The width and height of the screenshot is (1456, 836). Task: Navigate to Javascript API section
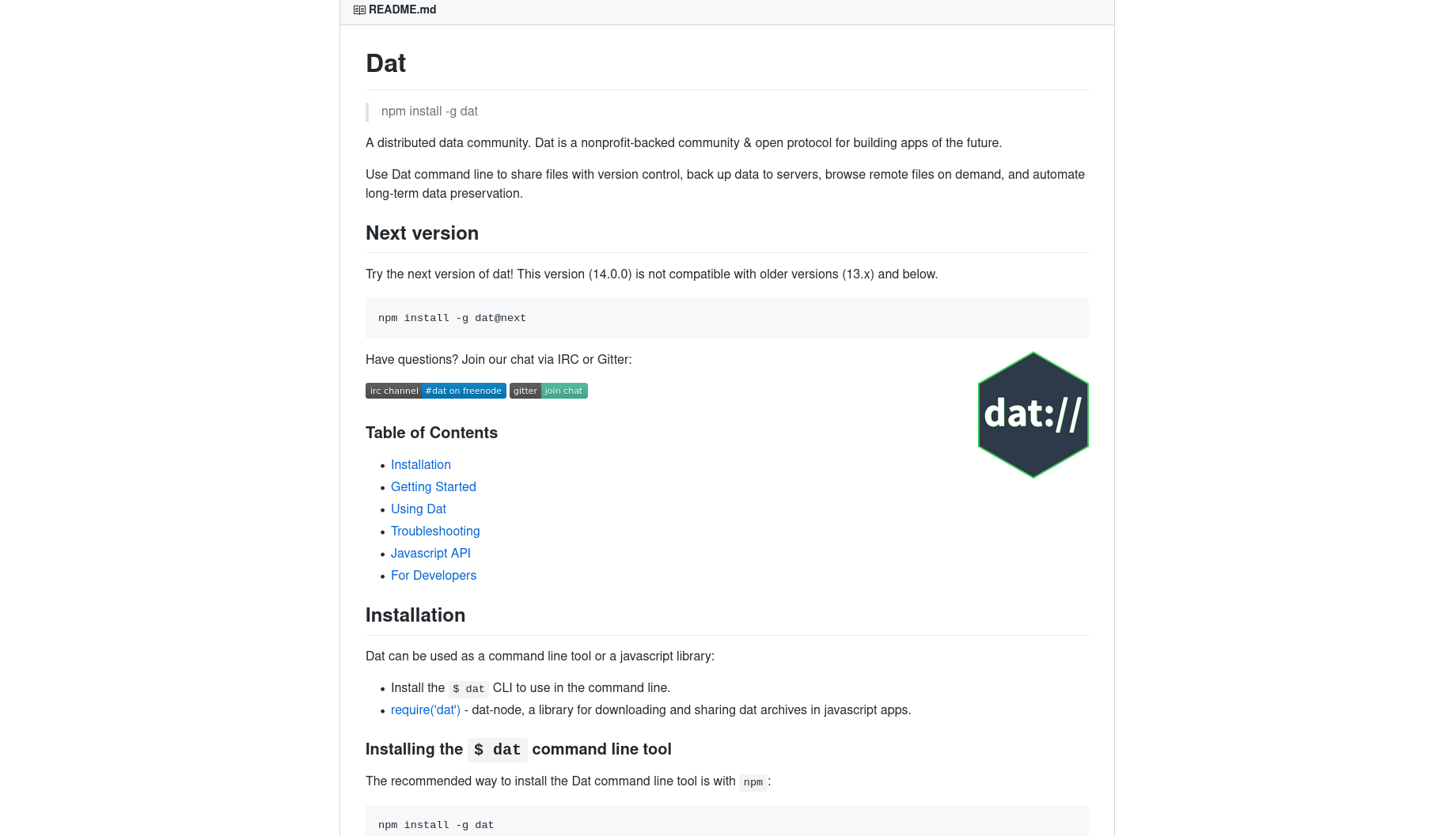(430, 554)
